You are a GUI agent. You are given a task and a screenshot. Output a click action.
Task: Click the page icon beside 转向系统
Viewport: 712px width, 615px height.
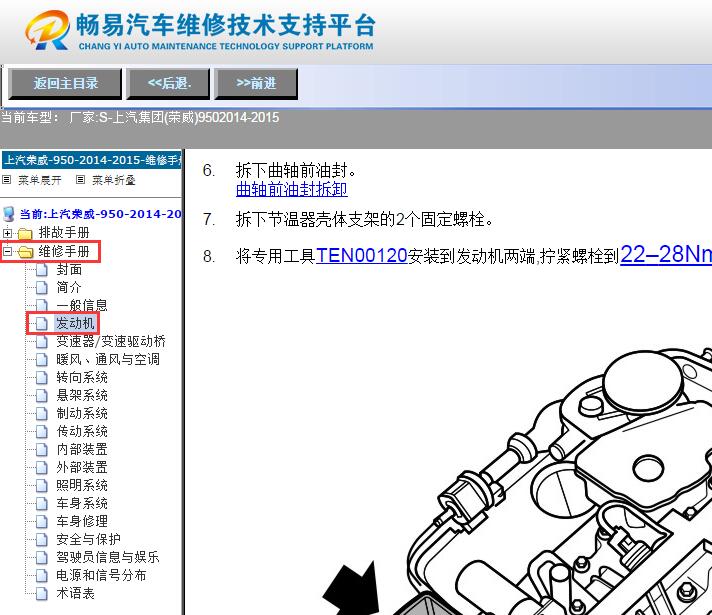tap(42, 377)
